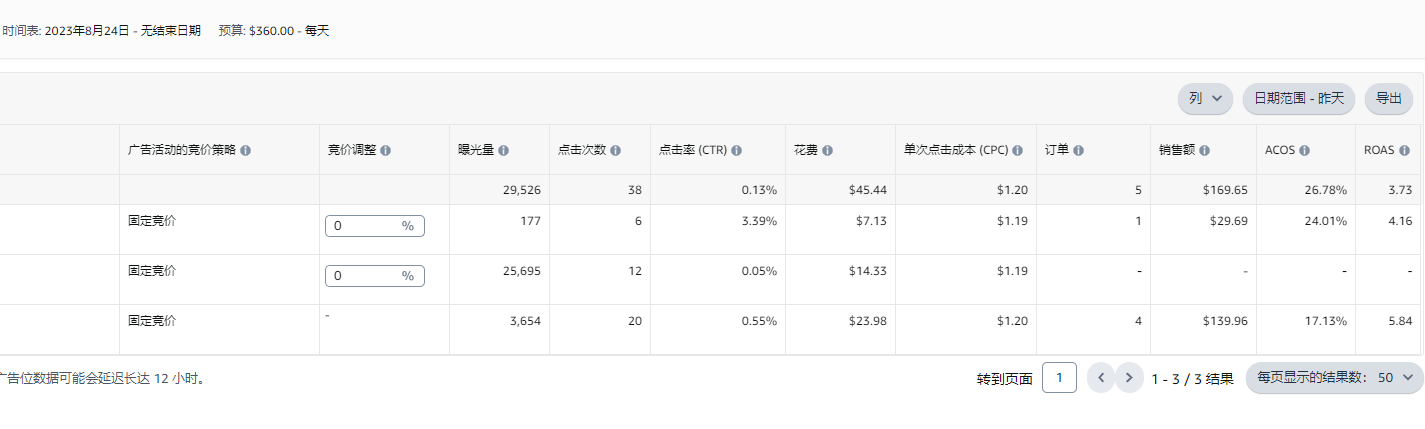Click info icon beside 订单 header
This screenshot has height=429, width=1425.
coord(1079,150)
